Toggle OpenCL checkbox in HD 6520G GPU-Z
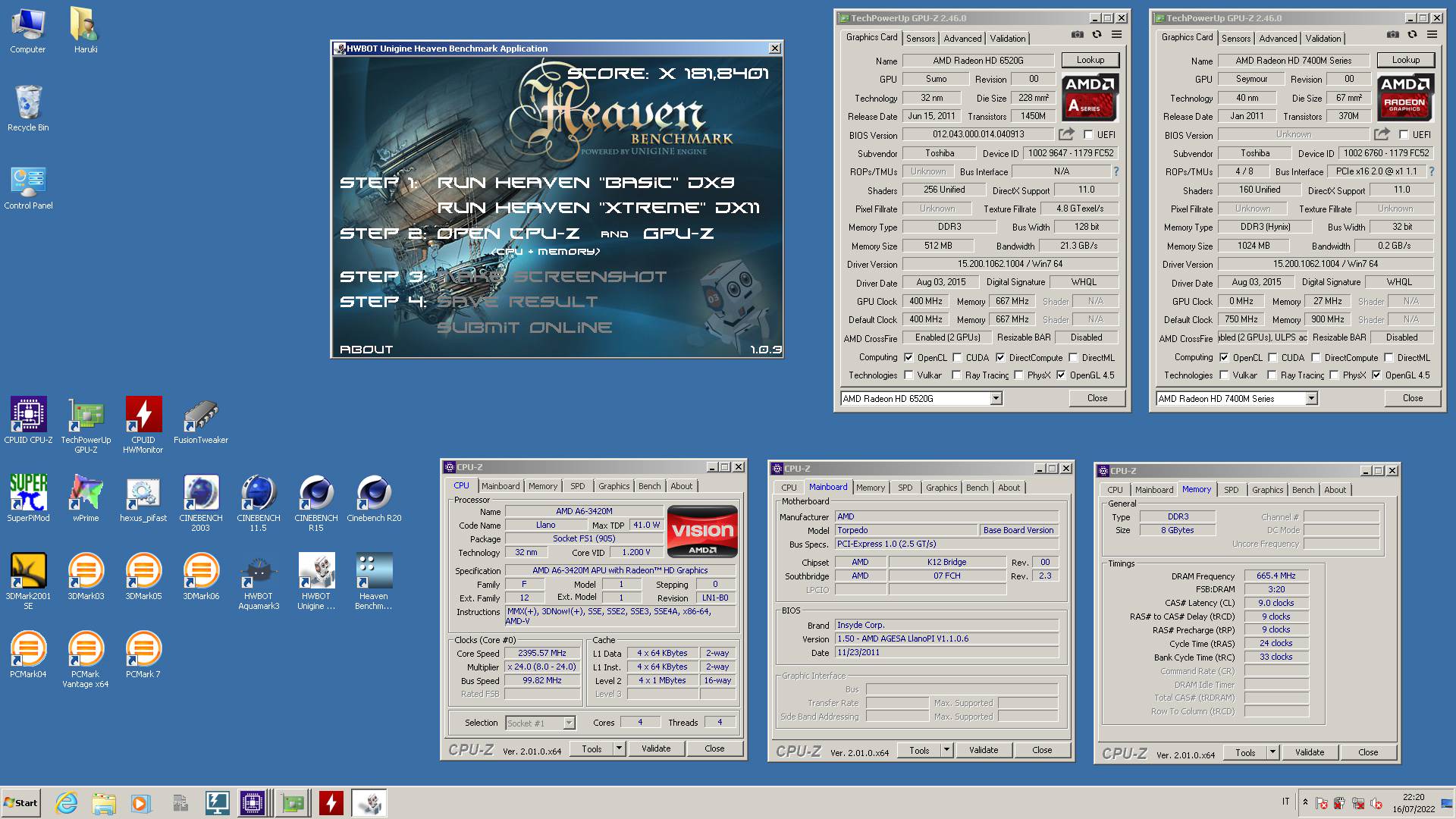Screen dimensions: 1456x819 (908, 358)
